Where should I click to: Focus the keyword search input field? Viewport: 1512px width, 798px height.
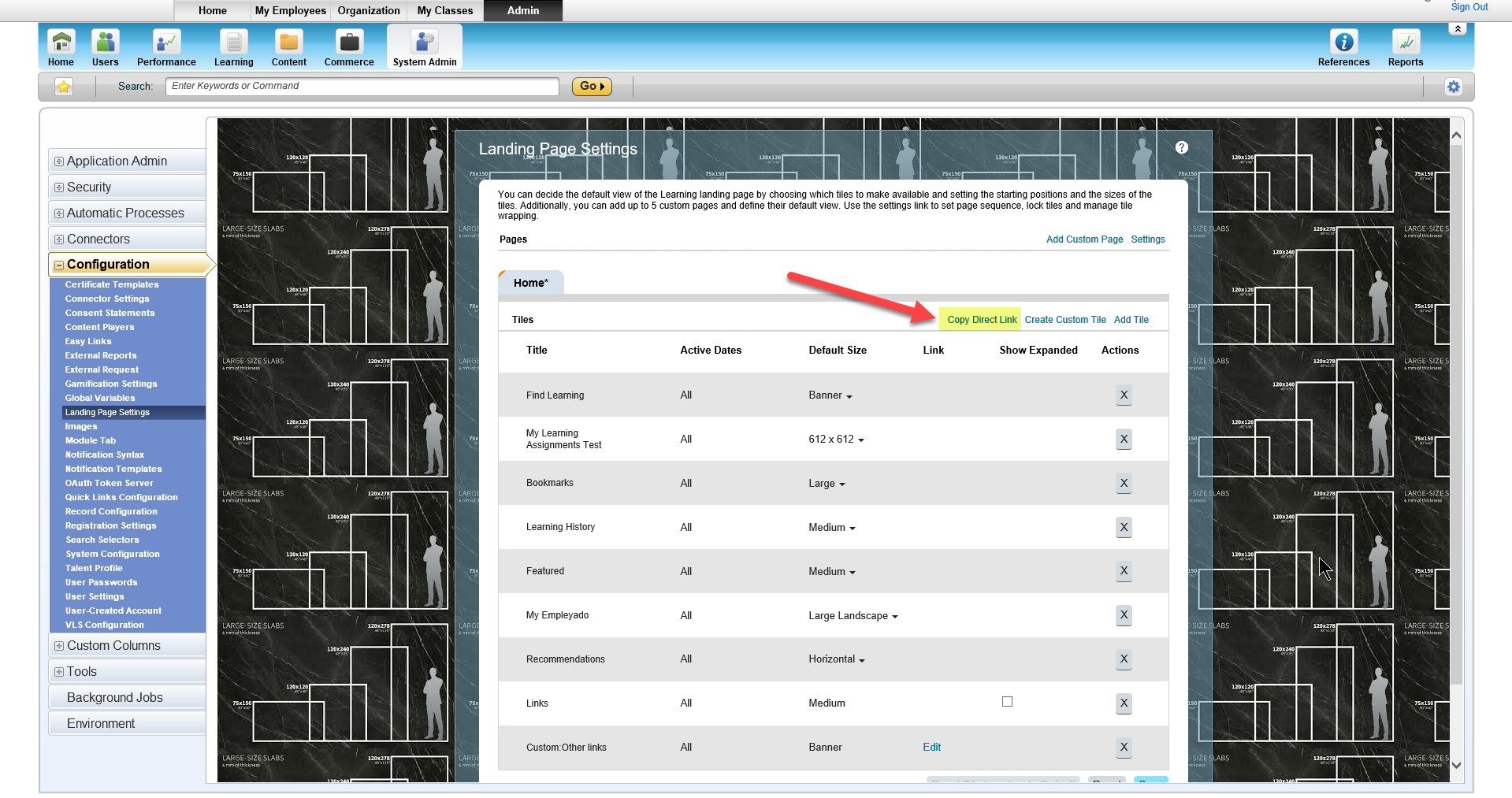[362, 86]
